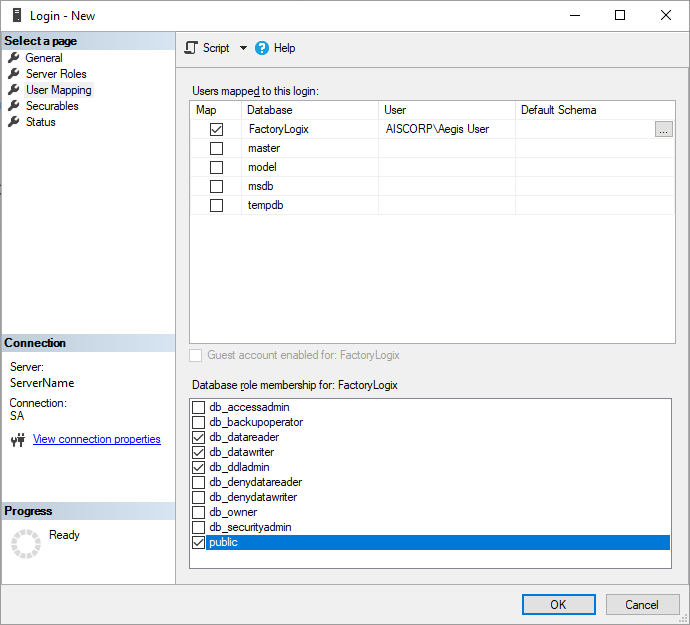This screenshot has height=625, width=690.
Task: Uncheck the FactoryLogix database map checkbox
Action: 216,129
